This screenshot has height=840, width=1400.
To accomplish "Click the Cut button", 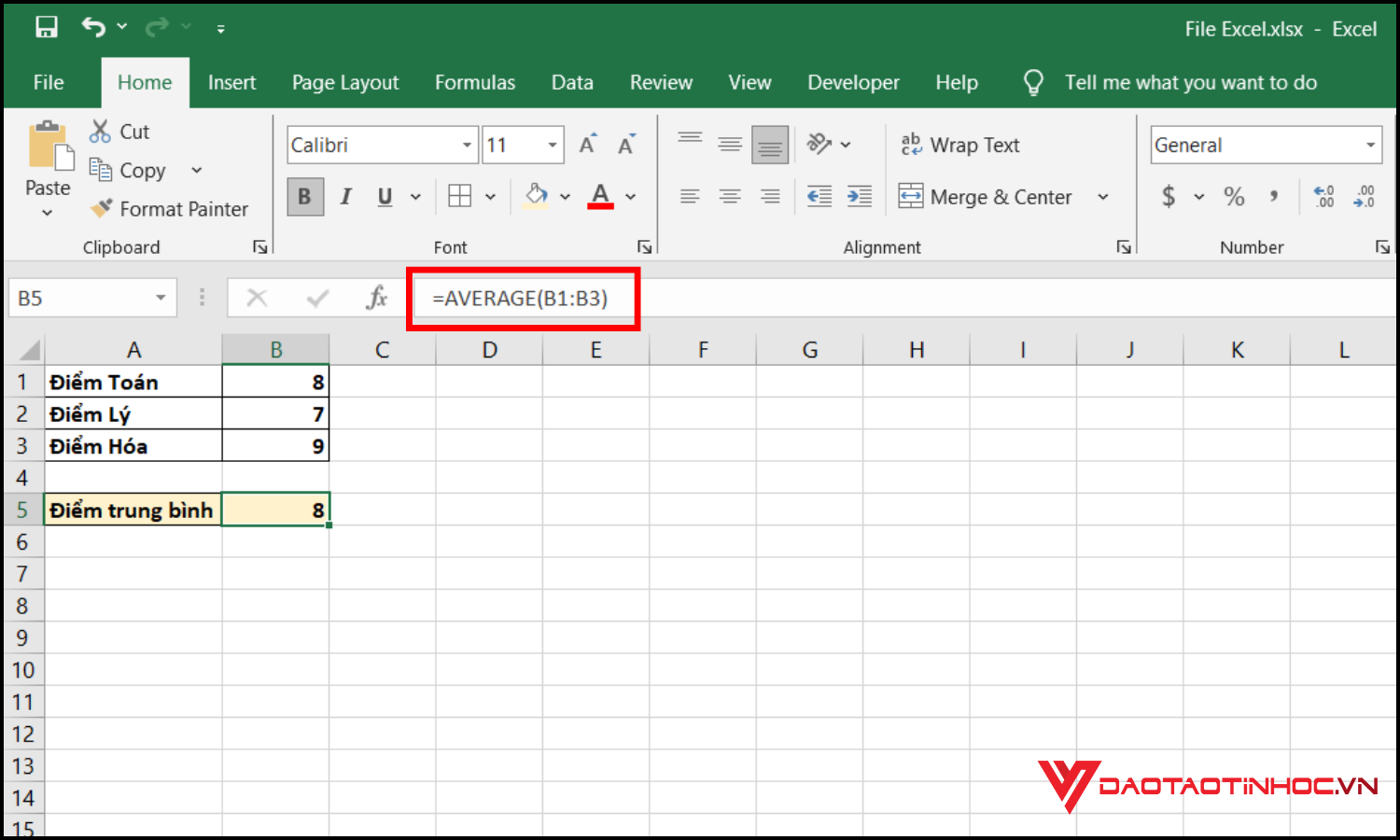I will click(x=119, y=132).
